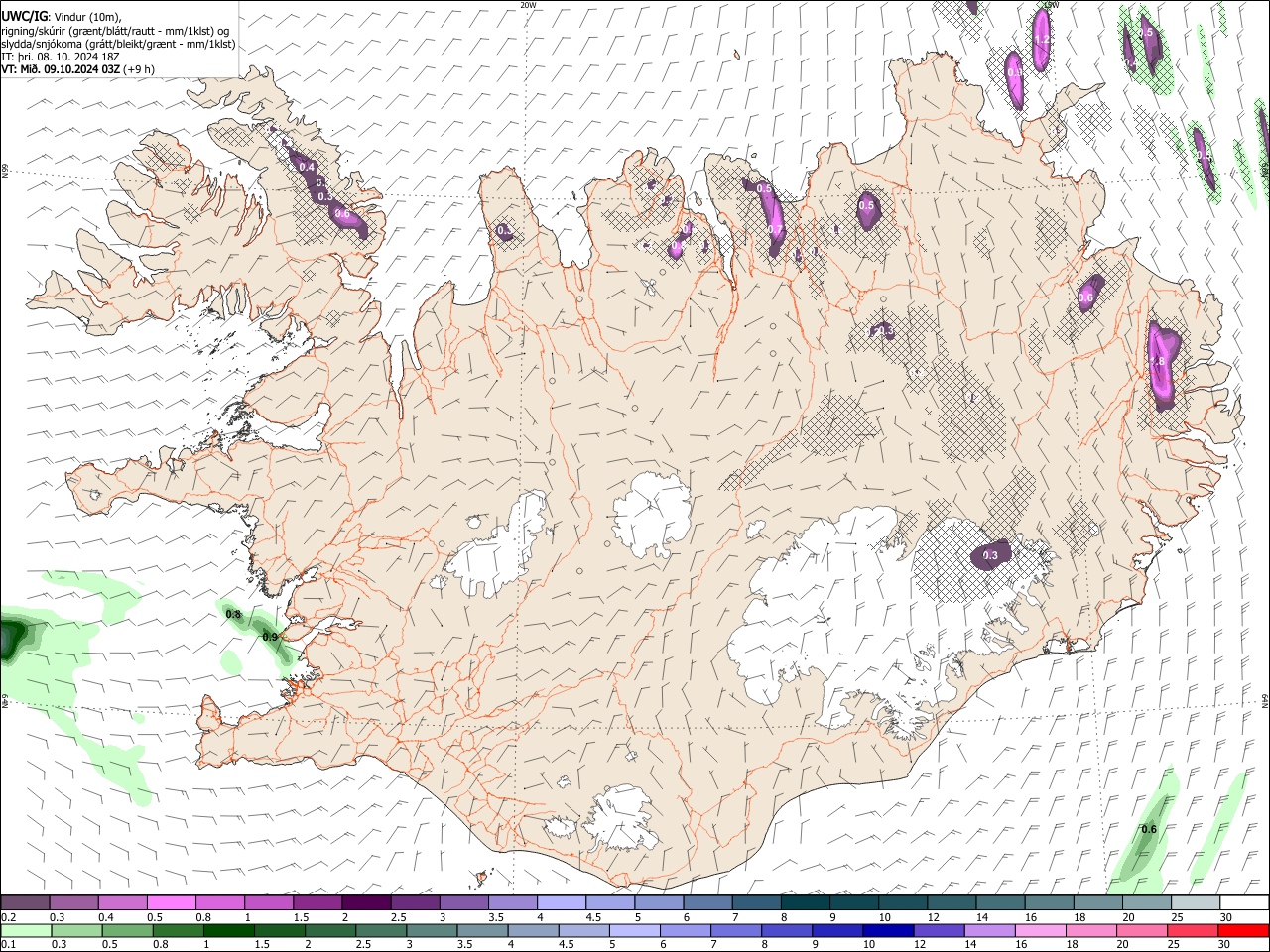This screenshot has height=952, width=1270.
Task: Click the Langjökull glacier west of center
Action: point(496,550)
